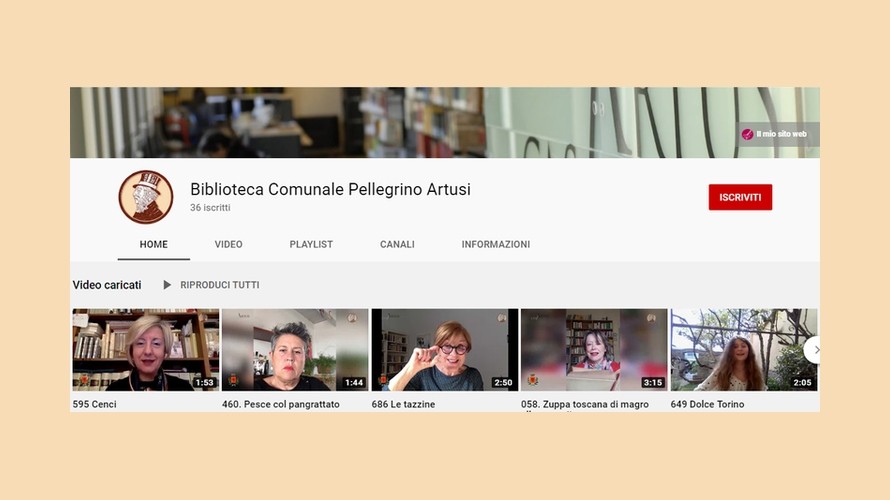Click the Biblioteca Comunale channel avatar icon
The width and height of the screenshot is (890, 500).
point(146,197)
